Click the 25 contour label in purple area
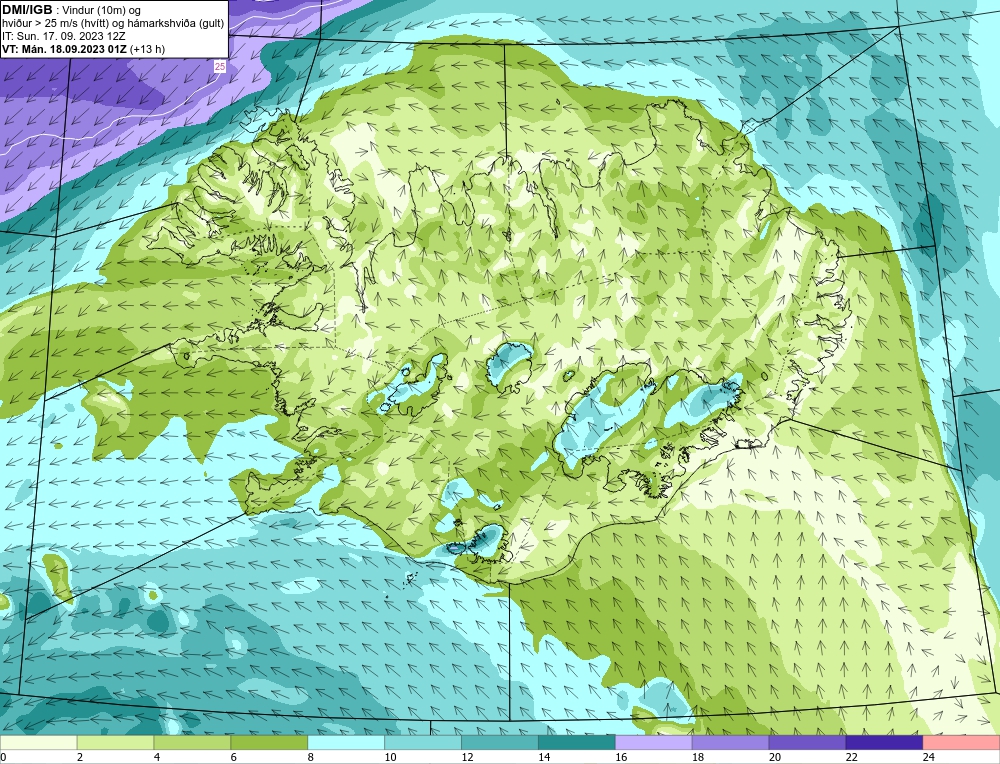Image resolution: width=1000 pixels, height=764 pixels. click(219, 66)
